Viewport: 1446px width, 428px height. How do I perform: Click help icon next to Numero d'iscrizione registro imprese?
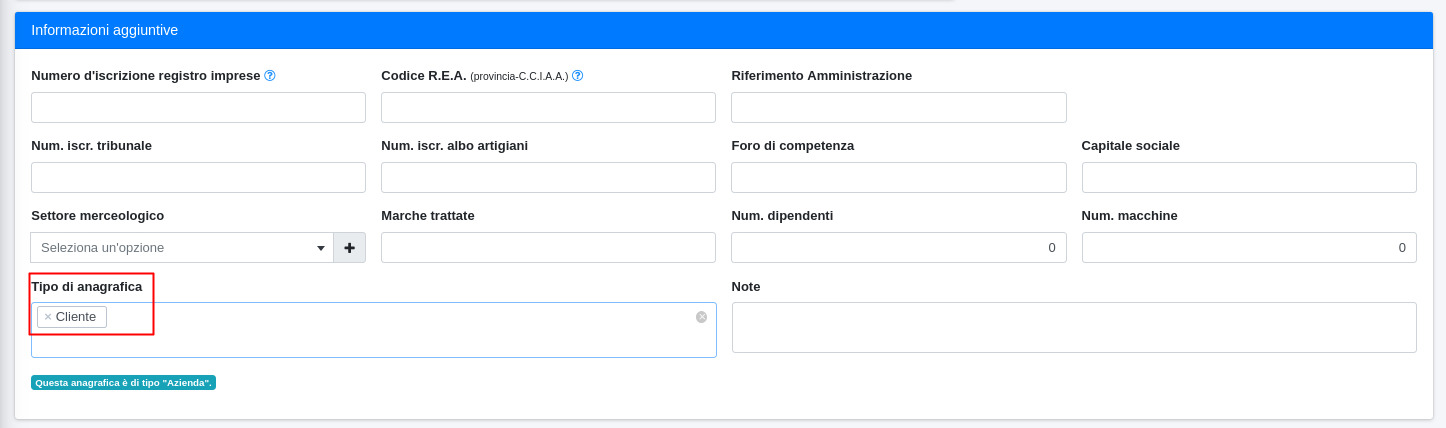(x=270, y=76)
